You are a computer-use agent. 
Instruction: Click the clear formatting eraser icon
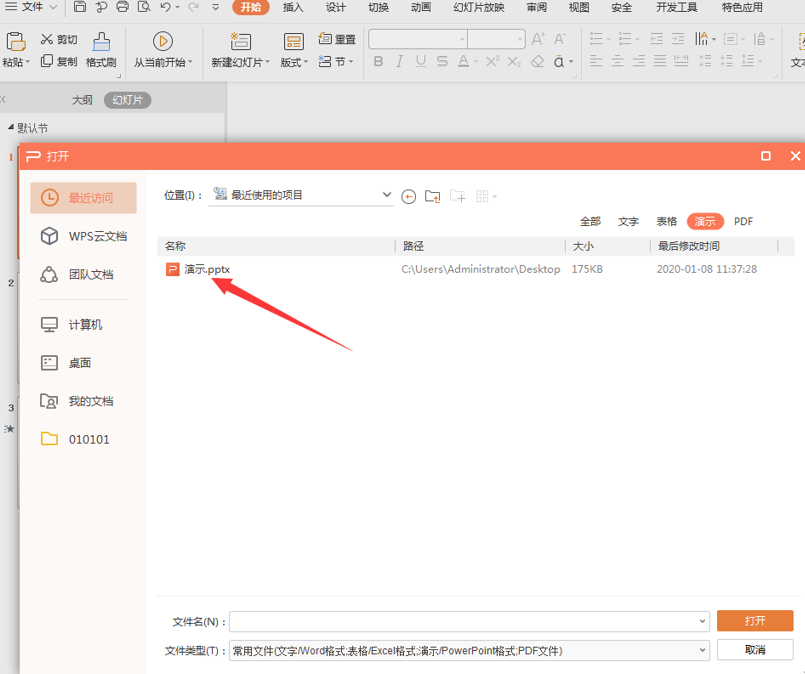click(x=537, y=62)
